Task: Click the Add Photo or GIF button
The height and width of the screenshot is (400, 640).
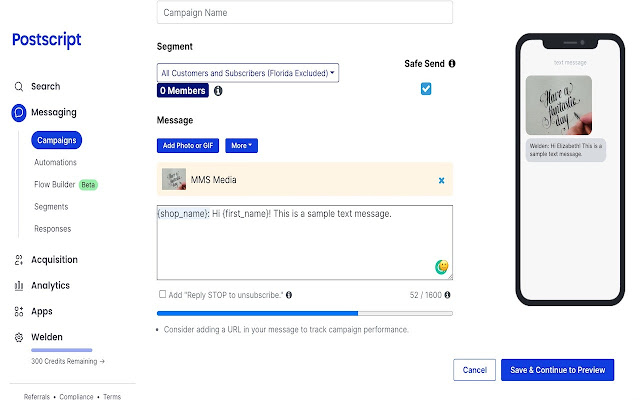Action: tap(189, 145)
